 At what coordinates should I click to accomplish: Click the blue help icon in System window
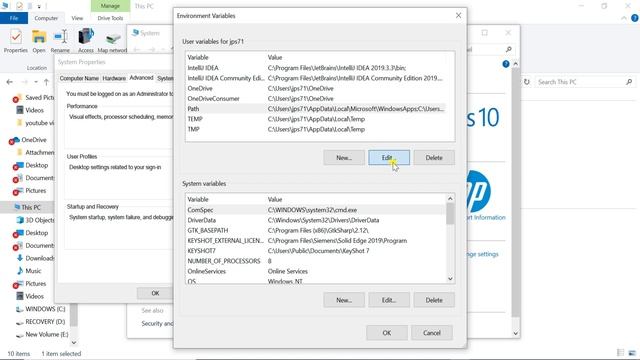[506, 64]
